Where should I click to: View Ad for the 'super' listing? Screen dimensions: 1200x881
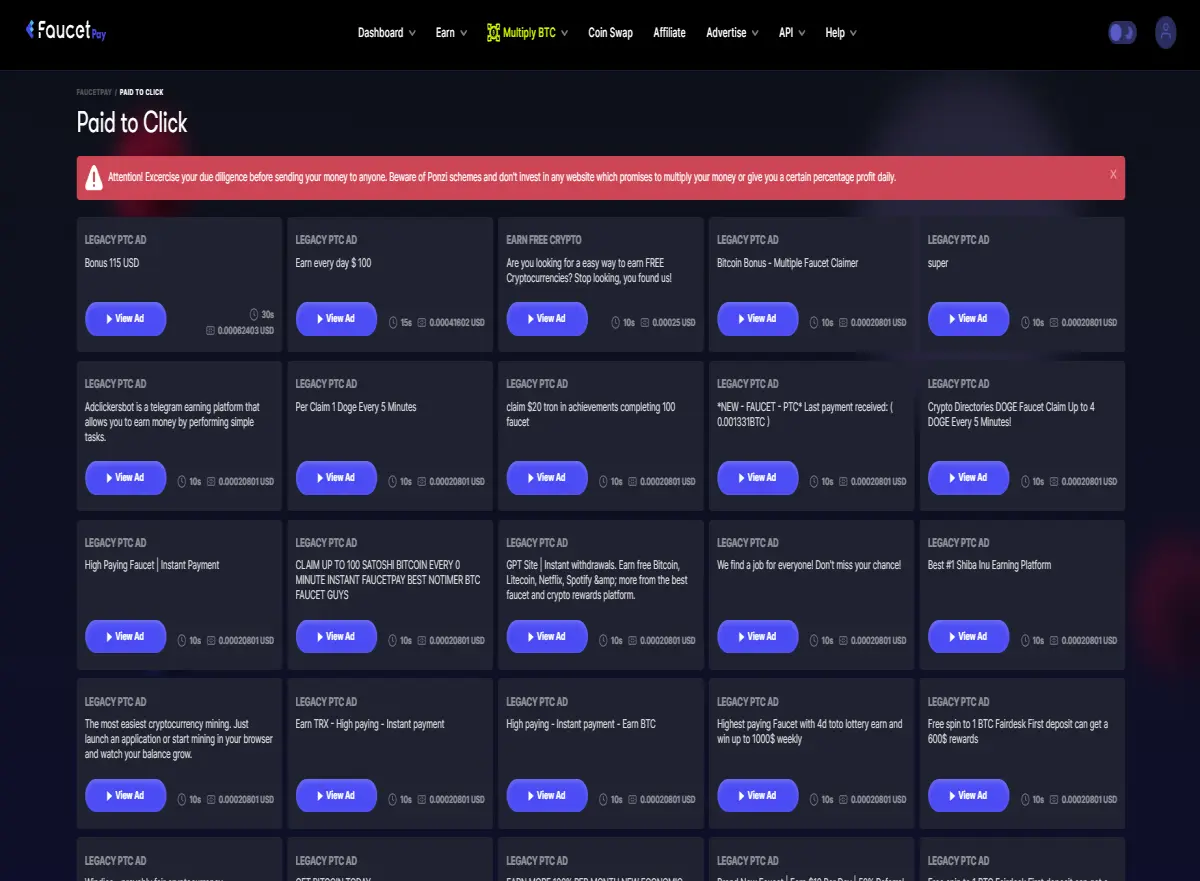click(968, 319)
